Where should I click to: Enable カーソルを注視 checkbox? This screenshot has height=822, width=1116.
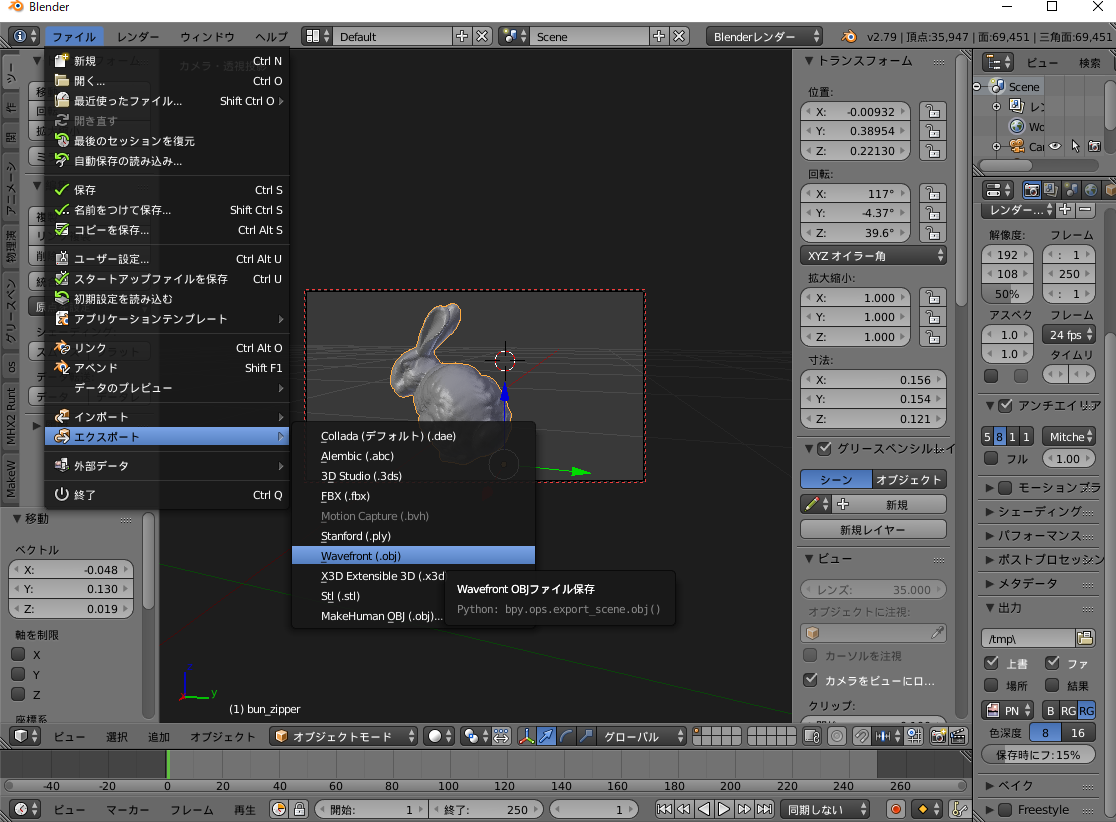coord(810,655)
